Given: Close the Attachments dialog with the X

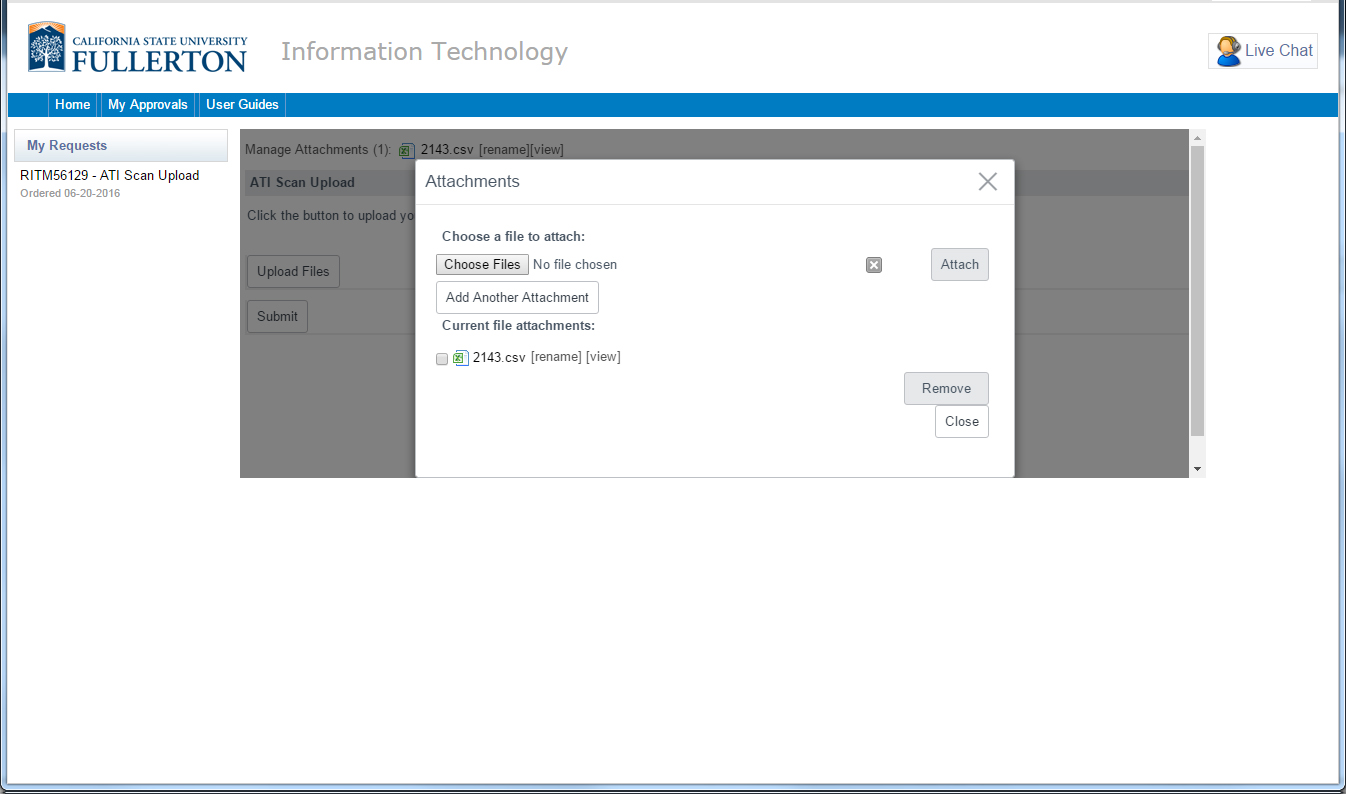Looking at the screenshot, I should [x=987, y=181].
